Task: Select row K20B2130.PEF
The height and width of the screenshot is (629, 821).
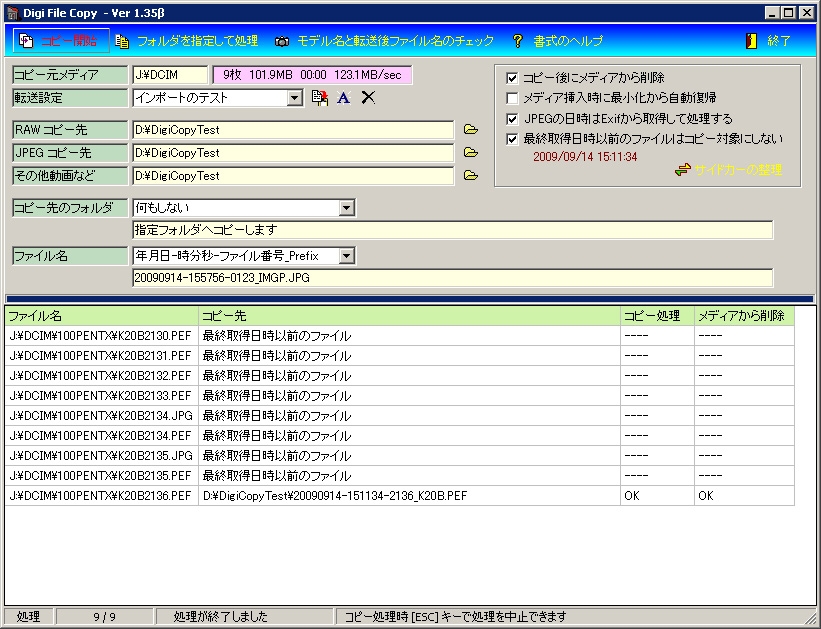Action: (x=400, y=336)
